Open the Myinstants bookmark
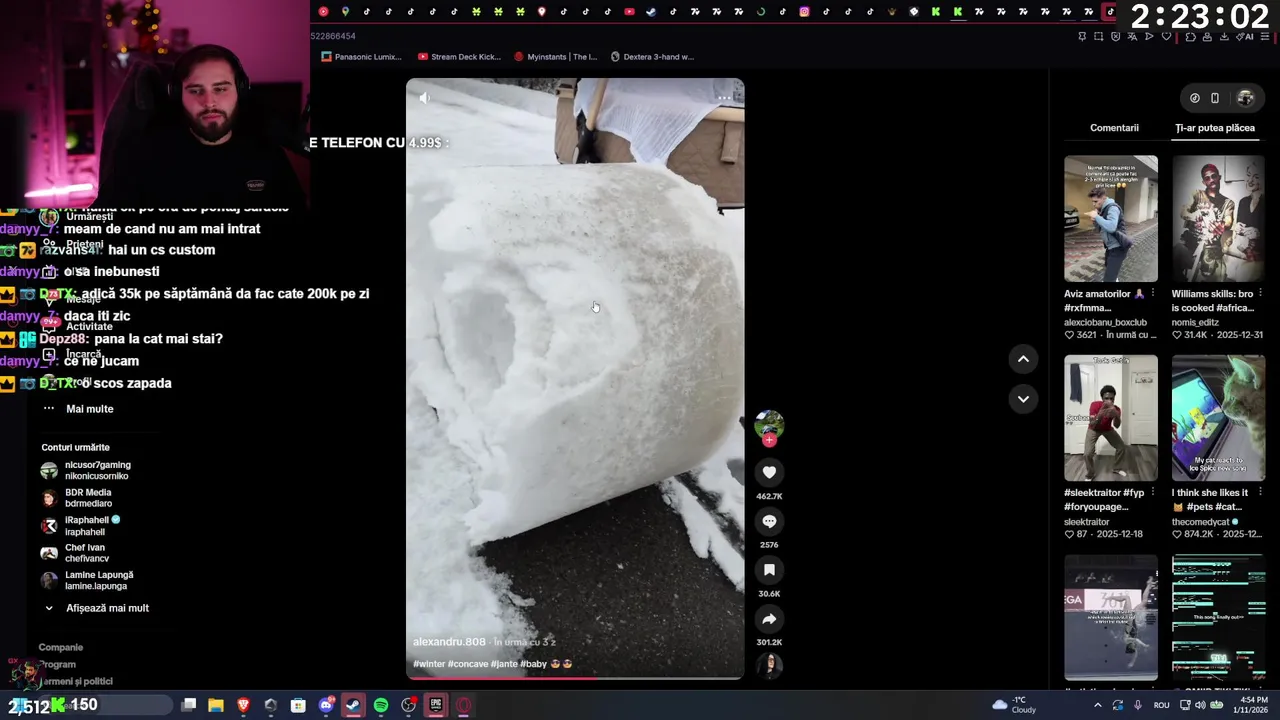This screenshot has width=1280, height=720. 555,57
